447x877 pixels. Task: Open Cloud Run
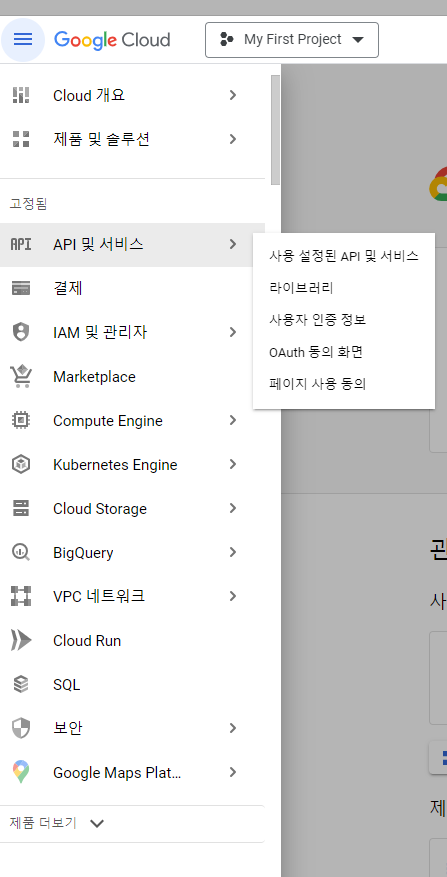pos(132,640)
